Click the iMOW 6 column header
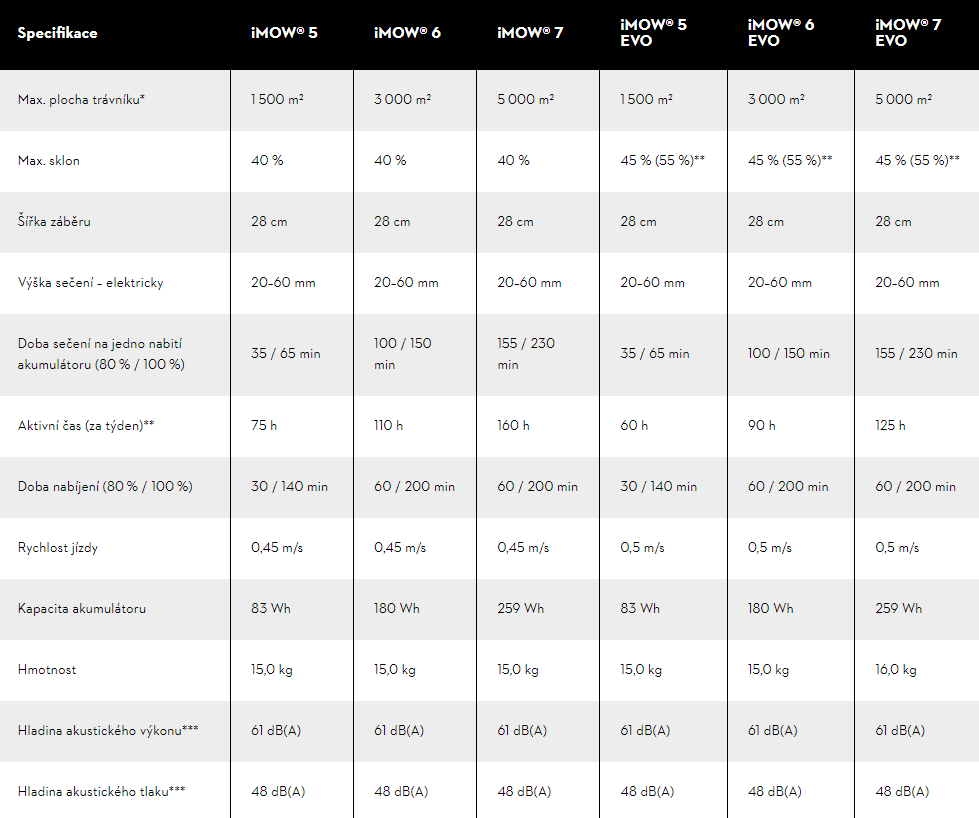 (407, 33)
